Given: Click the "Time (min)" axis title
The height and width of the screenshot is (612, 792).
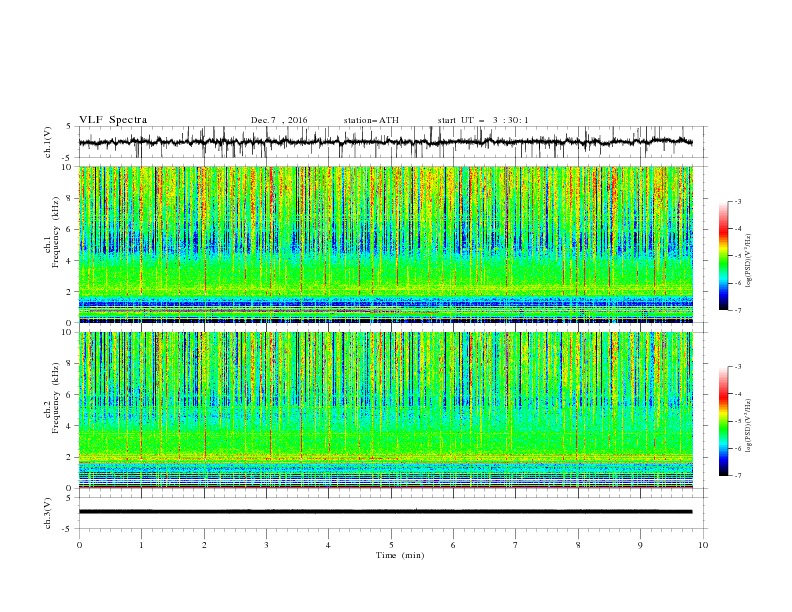Looking at the screenshot, I should [400, 555].
